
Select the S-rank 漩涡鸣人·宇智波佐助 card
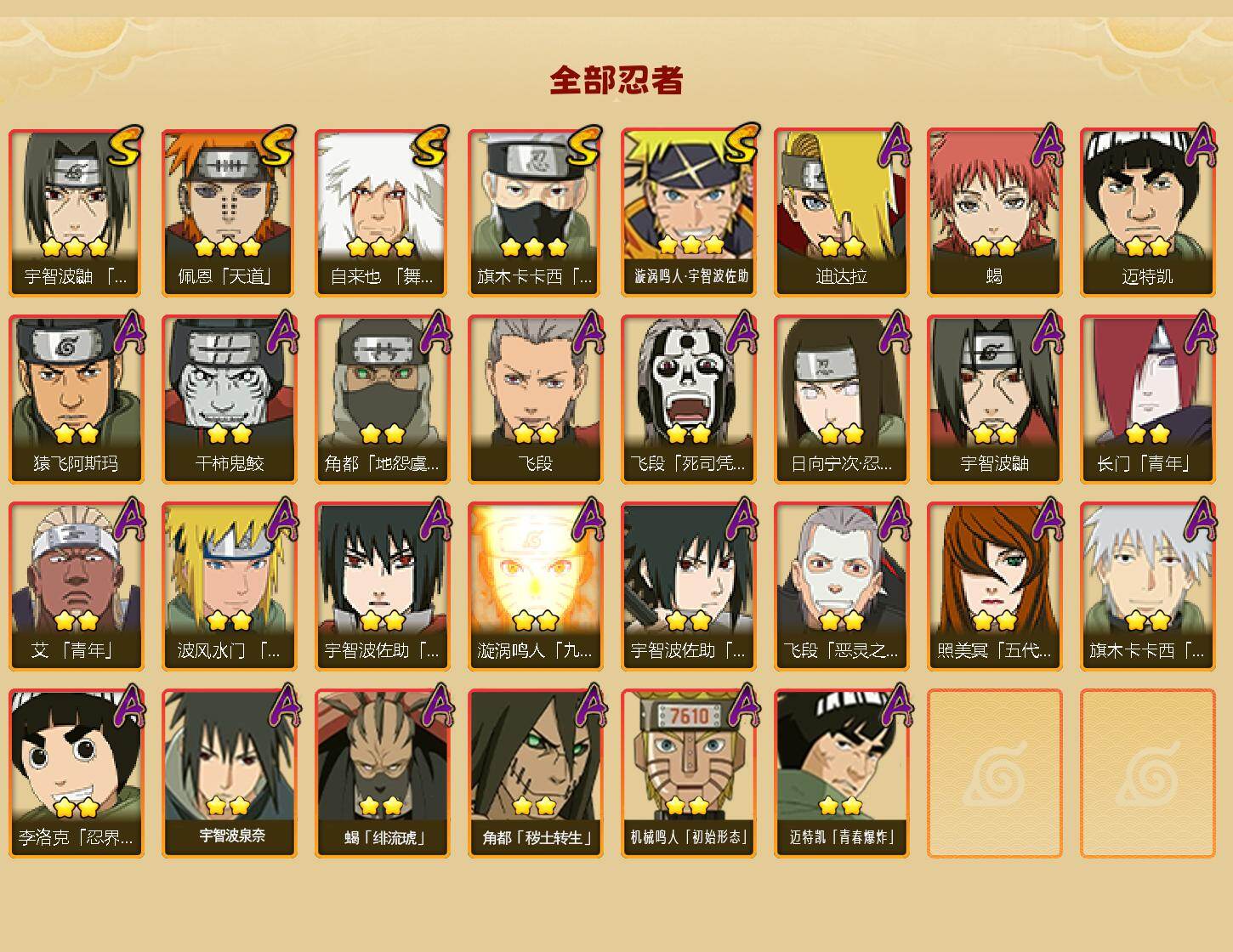click(x=688, y=212)
